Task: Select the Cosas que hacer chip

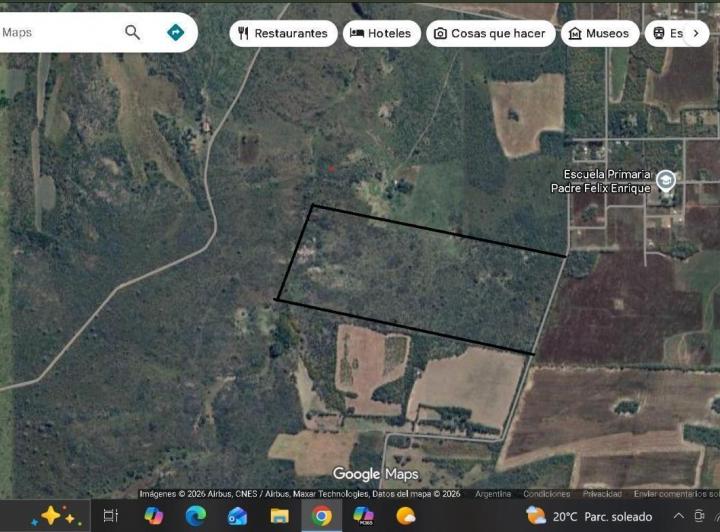Action: point(491,34)
